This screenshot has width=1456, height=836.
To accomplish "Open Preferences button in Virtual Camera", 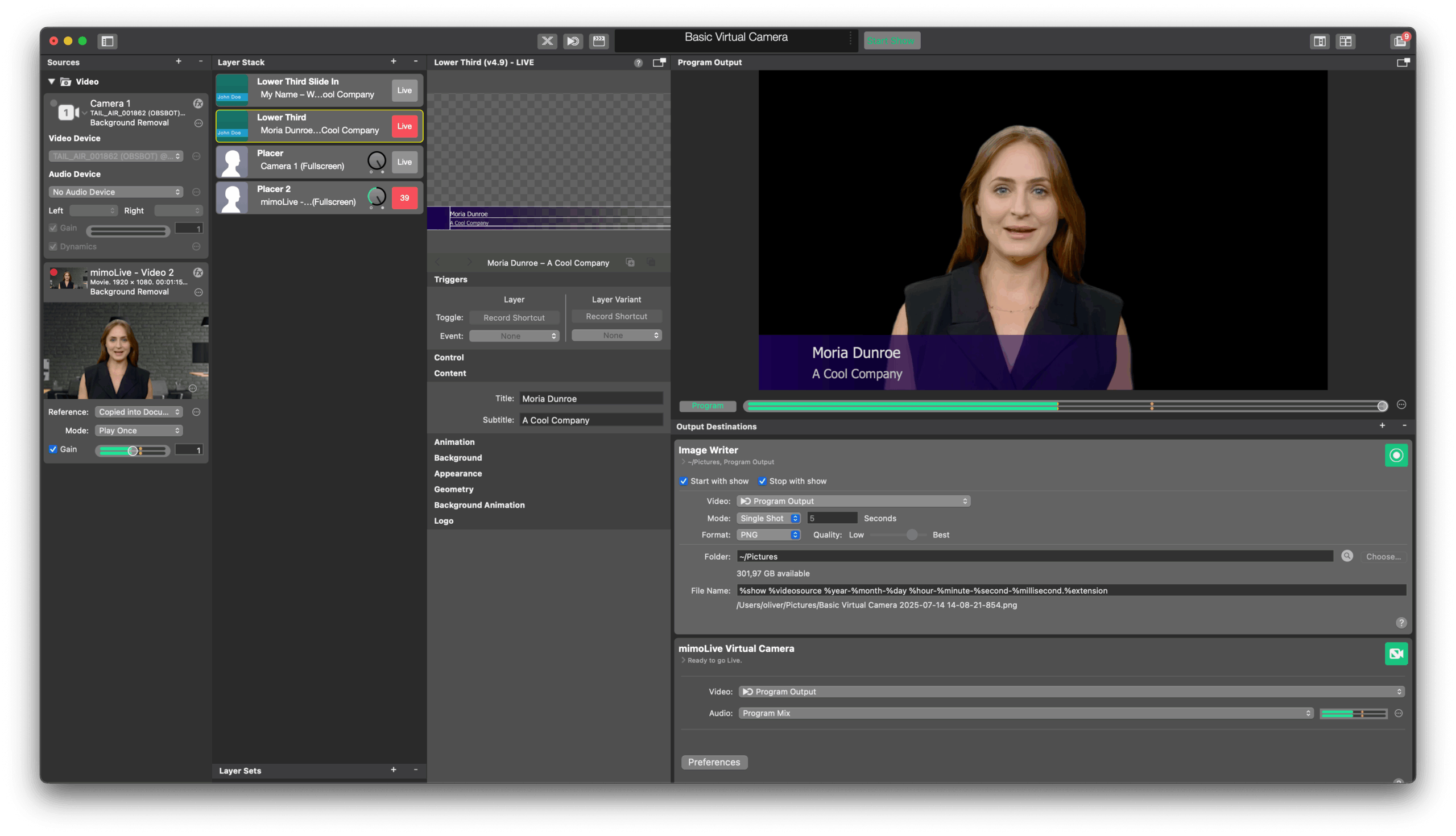I will point(714,762).
